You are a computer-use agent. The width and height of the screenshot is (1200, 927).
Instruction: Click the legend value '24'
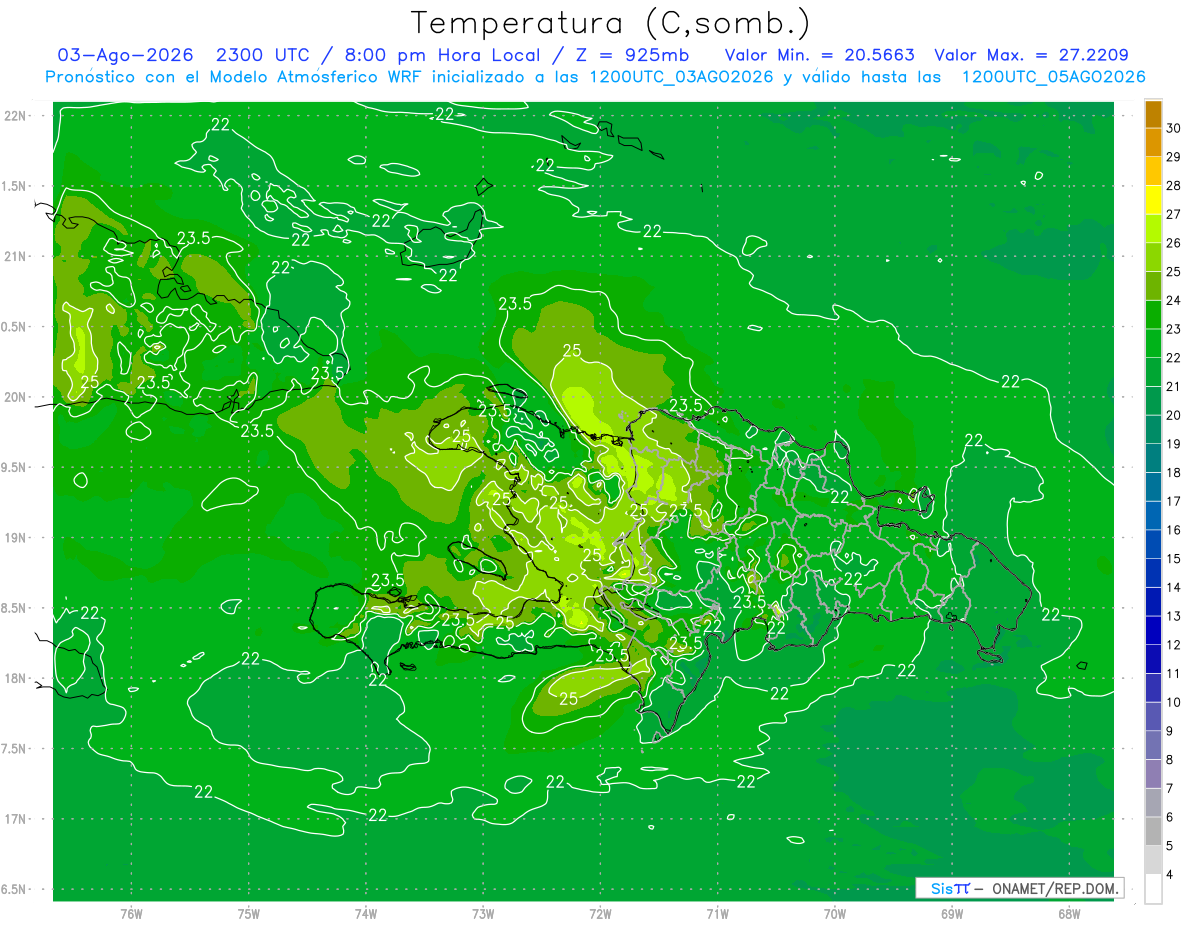[x=1174, y=300]
